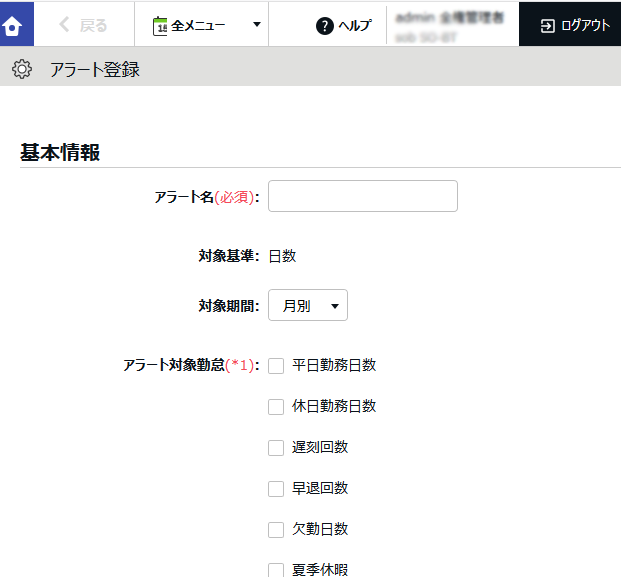Expand the arrow next to 全メニュー
The image size is (621, 577).
pos(257,26)
